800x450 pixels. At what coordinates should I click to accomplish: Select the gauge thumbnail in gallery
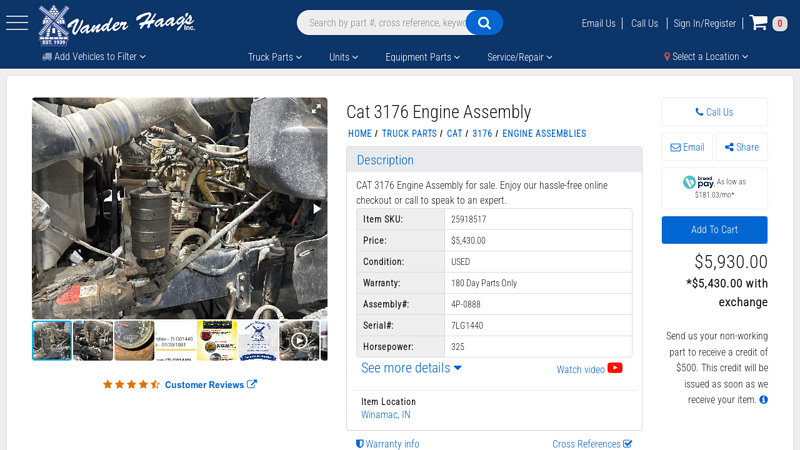tap(134, 340)
